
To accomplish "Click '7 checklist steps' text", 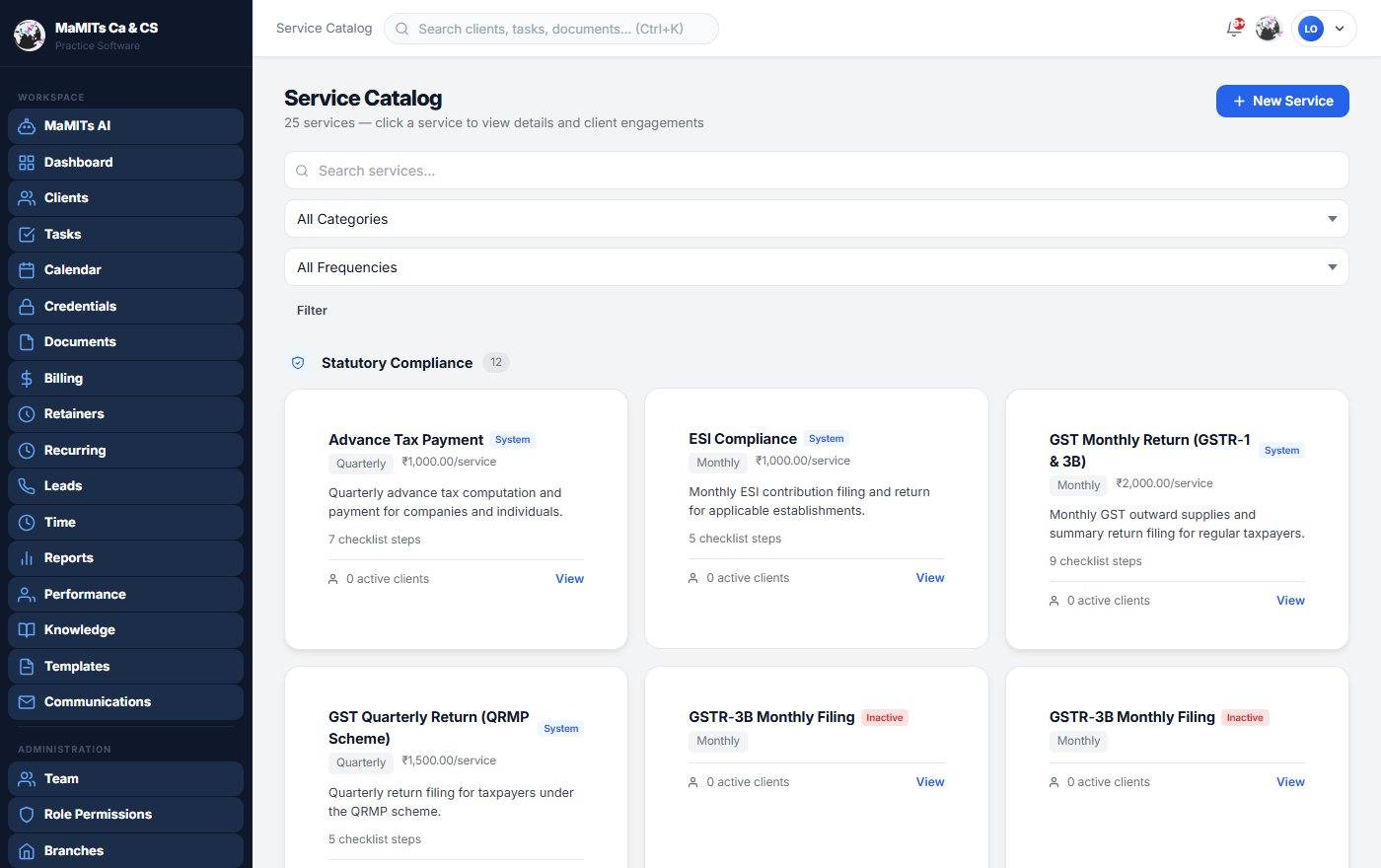I will [375, 540].
